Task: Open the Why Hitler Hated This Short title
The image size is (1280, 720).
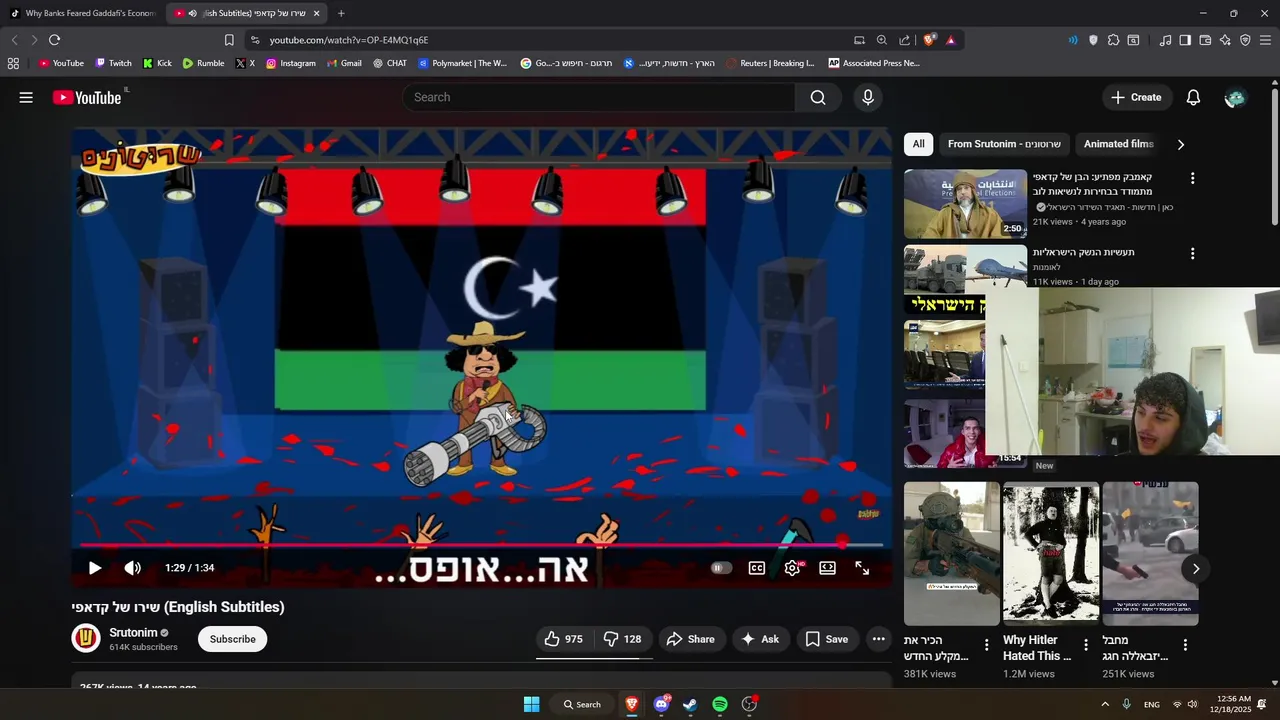Action: point(1037,648)
